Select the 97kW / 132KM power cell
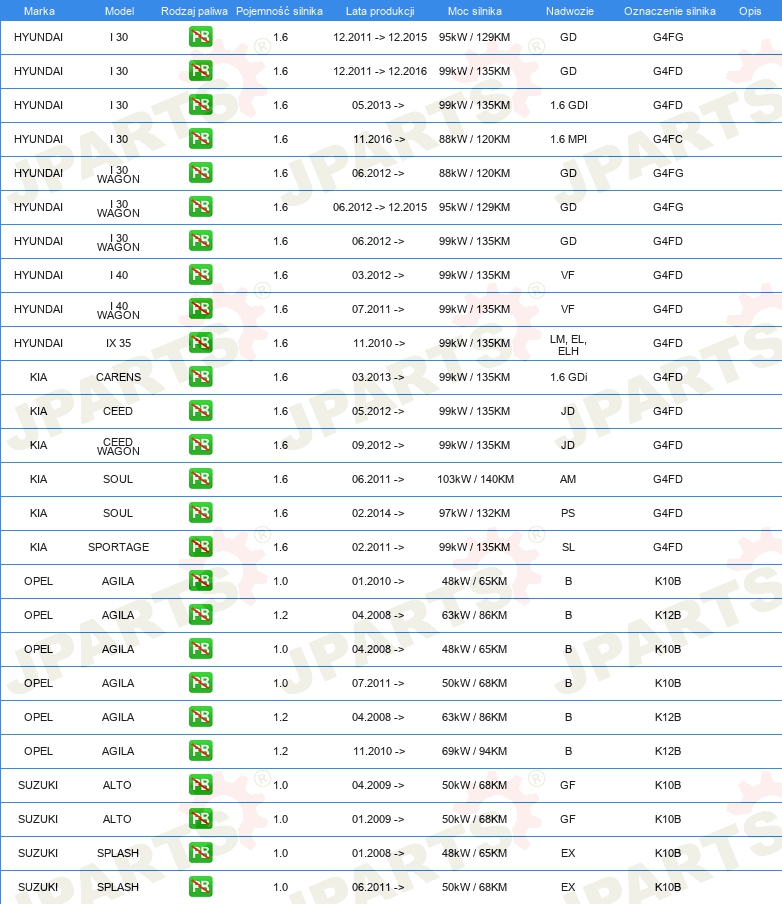782x904 pixels. pos(474,513)
